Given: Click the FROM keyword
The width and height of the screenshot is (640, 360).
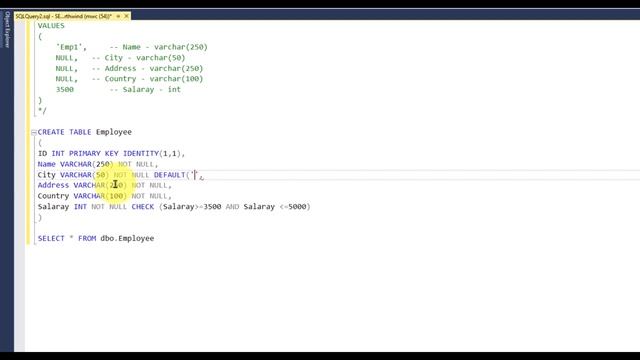Looking at the screenshot, I should [x=87, y=238].
